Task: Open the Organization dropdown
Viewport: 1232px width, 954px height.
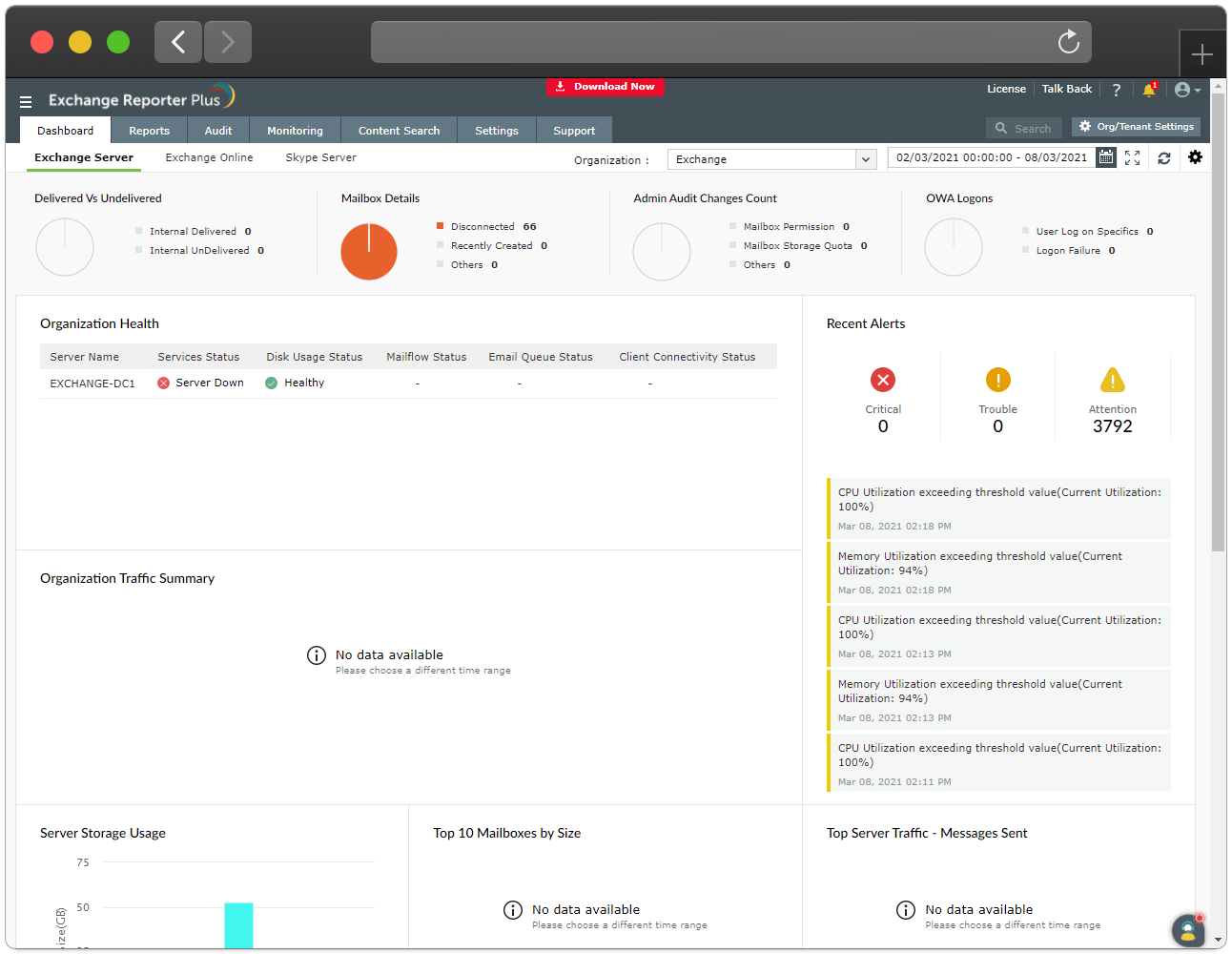Action: click(x=771, y=159)
